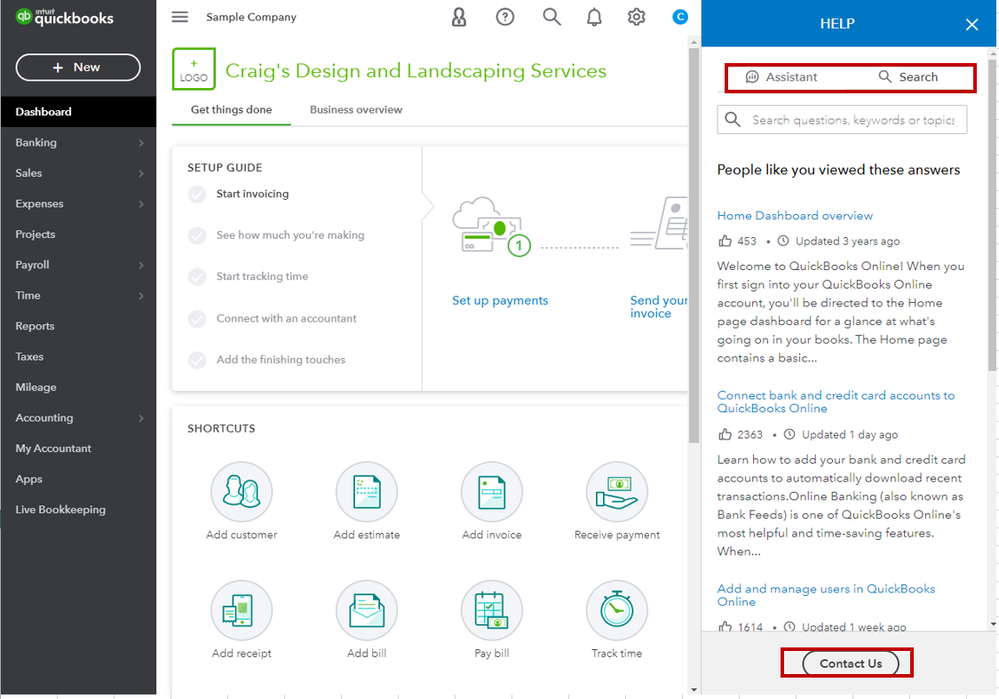Click the Set up payments cloud illustration

pyautogui.click(x=491, y=226)
